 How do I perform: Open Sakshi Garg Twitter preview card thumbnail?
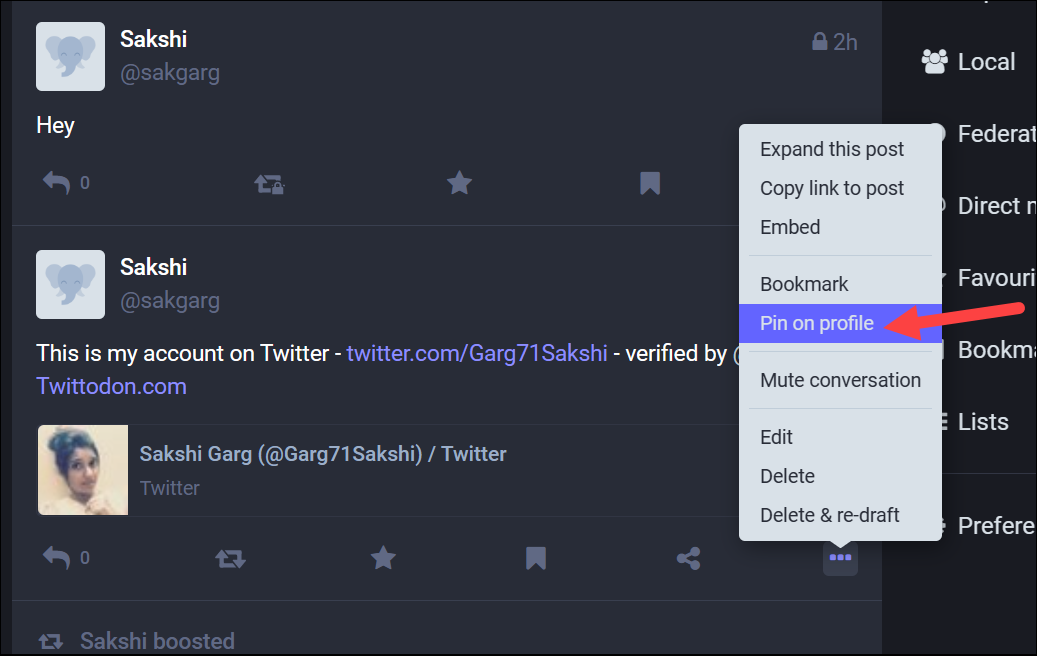83,470
